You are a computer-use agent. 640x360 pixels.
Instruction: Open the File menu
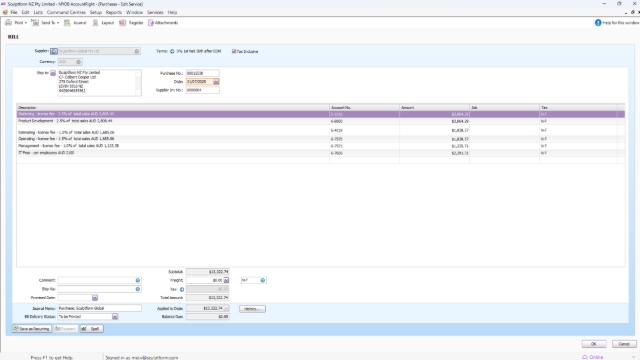[x=14, y=12]
